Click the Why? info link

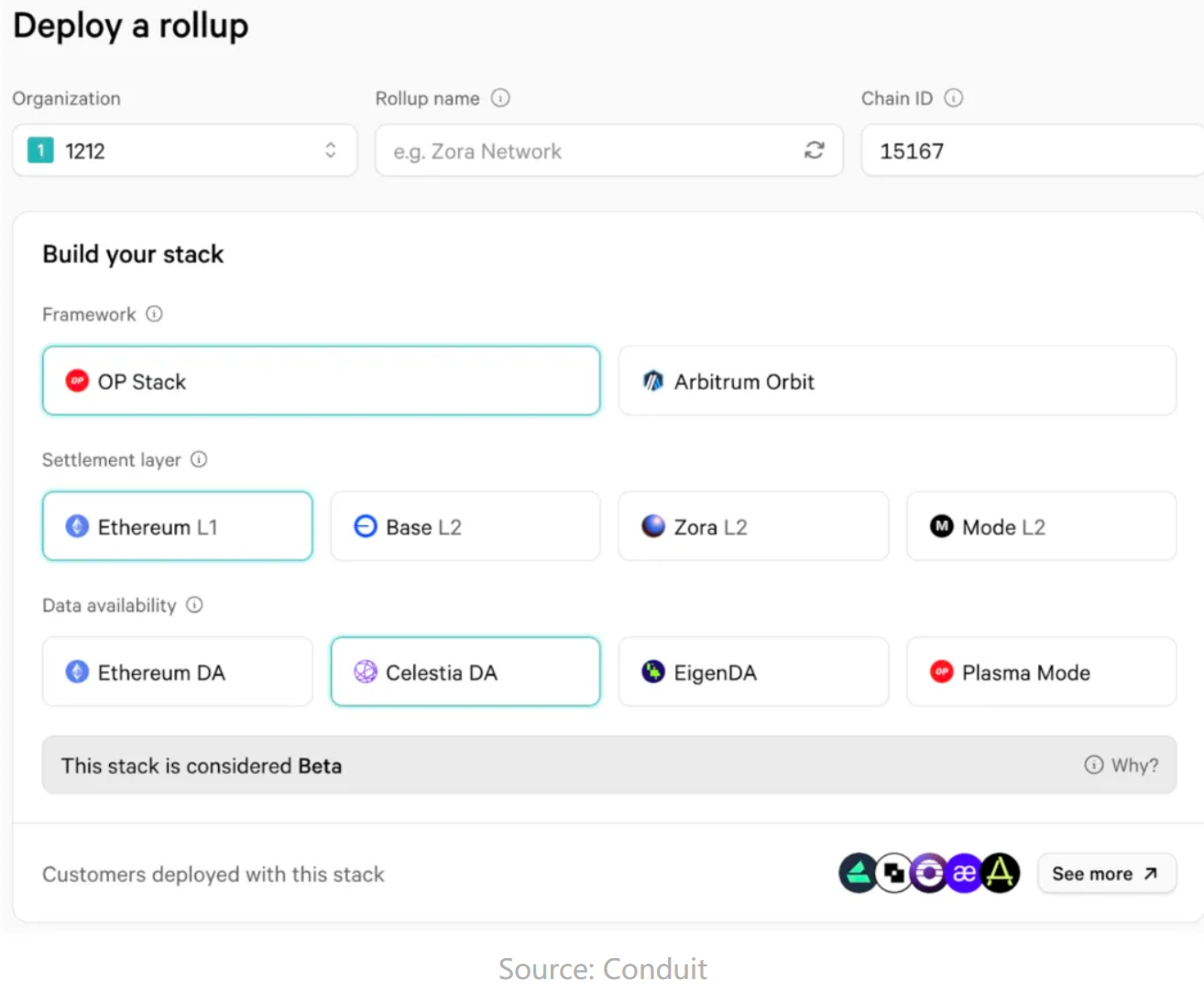click(x=1122, y=765)
